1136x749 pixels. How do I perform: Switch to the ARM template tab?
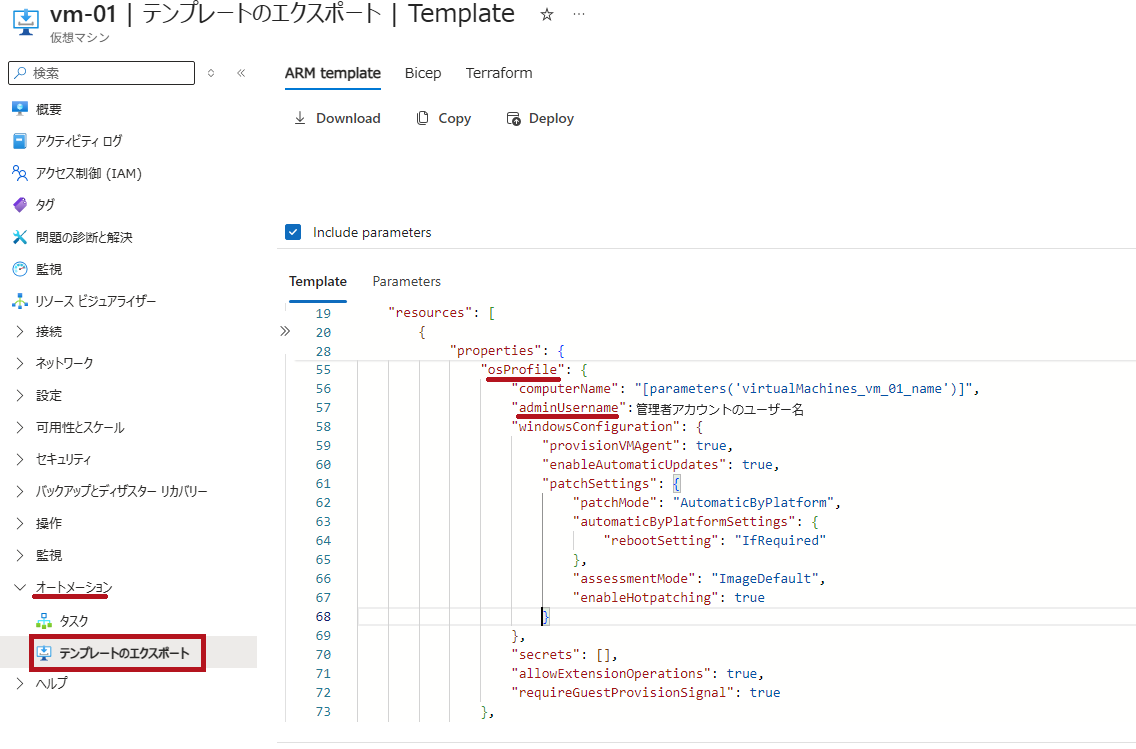click(333, 73)
